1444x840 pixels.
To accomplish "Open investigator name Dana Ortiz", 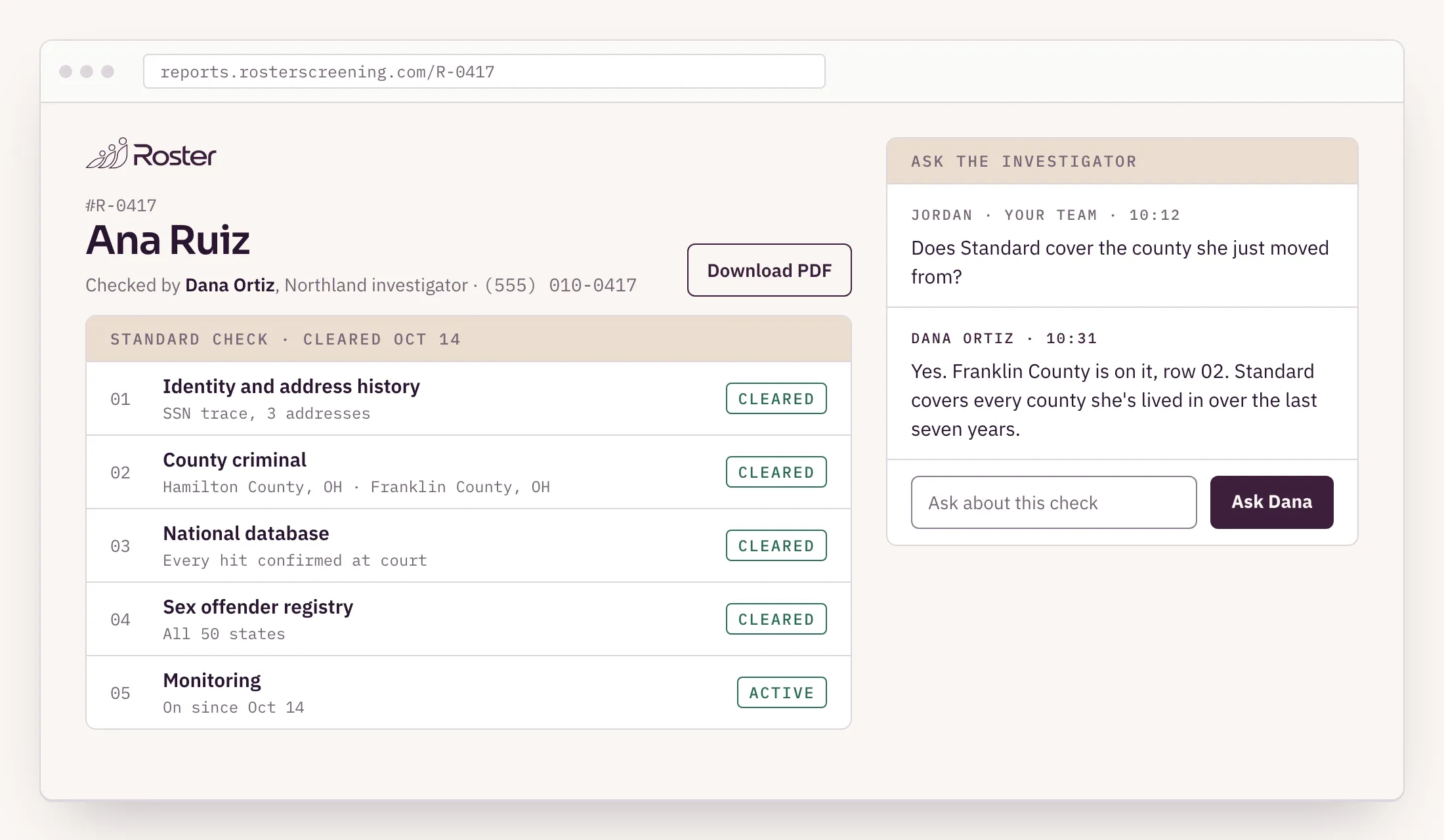I will click(230, 285).
